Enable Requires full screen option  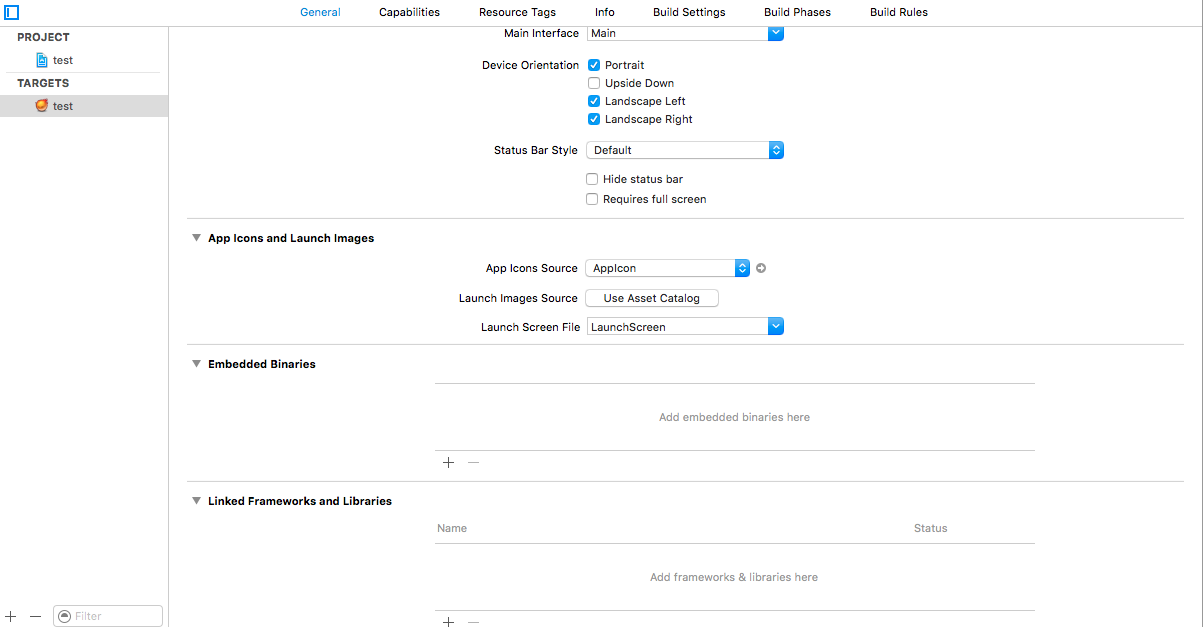pos(592,199)
